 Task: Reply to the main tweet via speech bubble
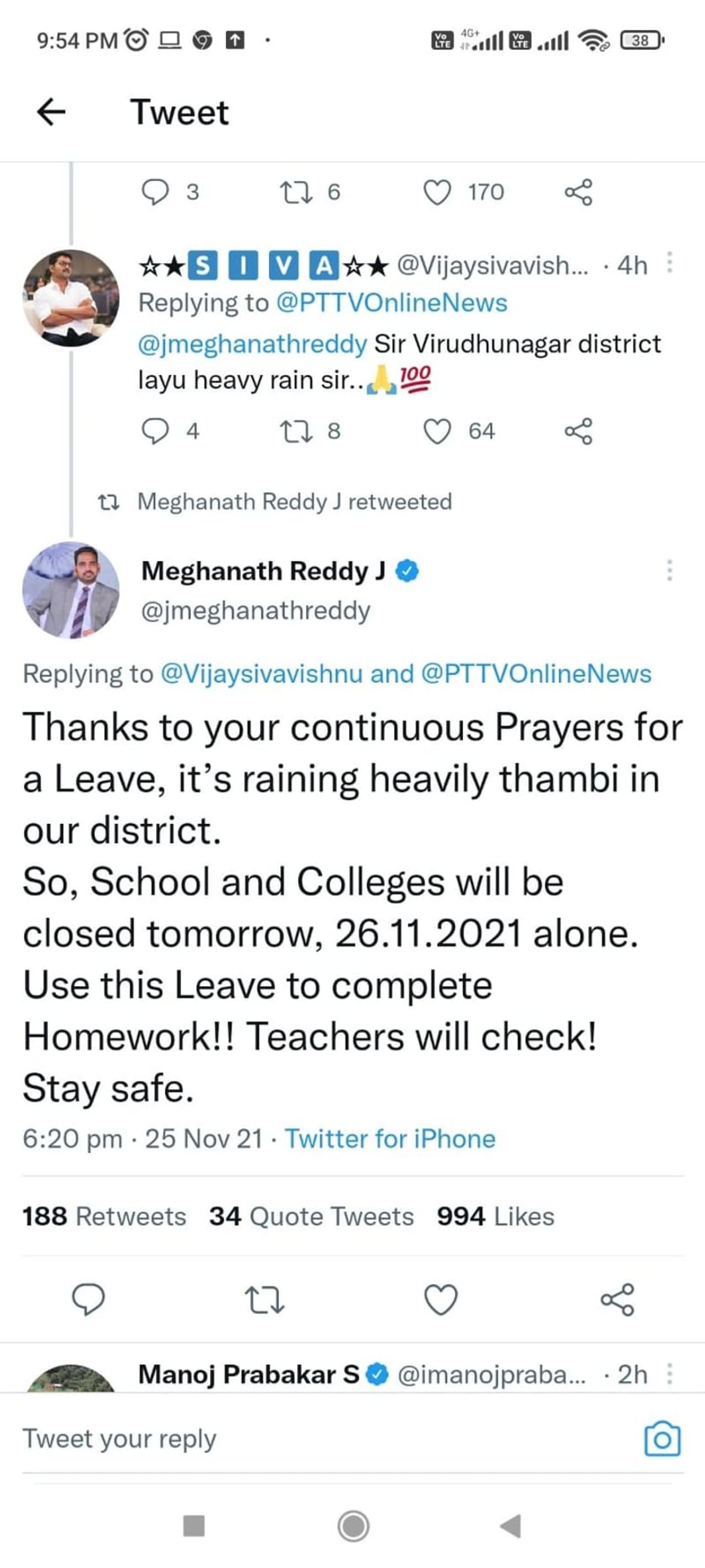[x=88, y=1300]
